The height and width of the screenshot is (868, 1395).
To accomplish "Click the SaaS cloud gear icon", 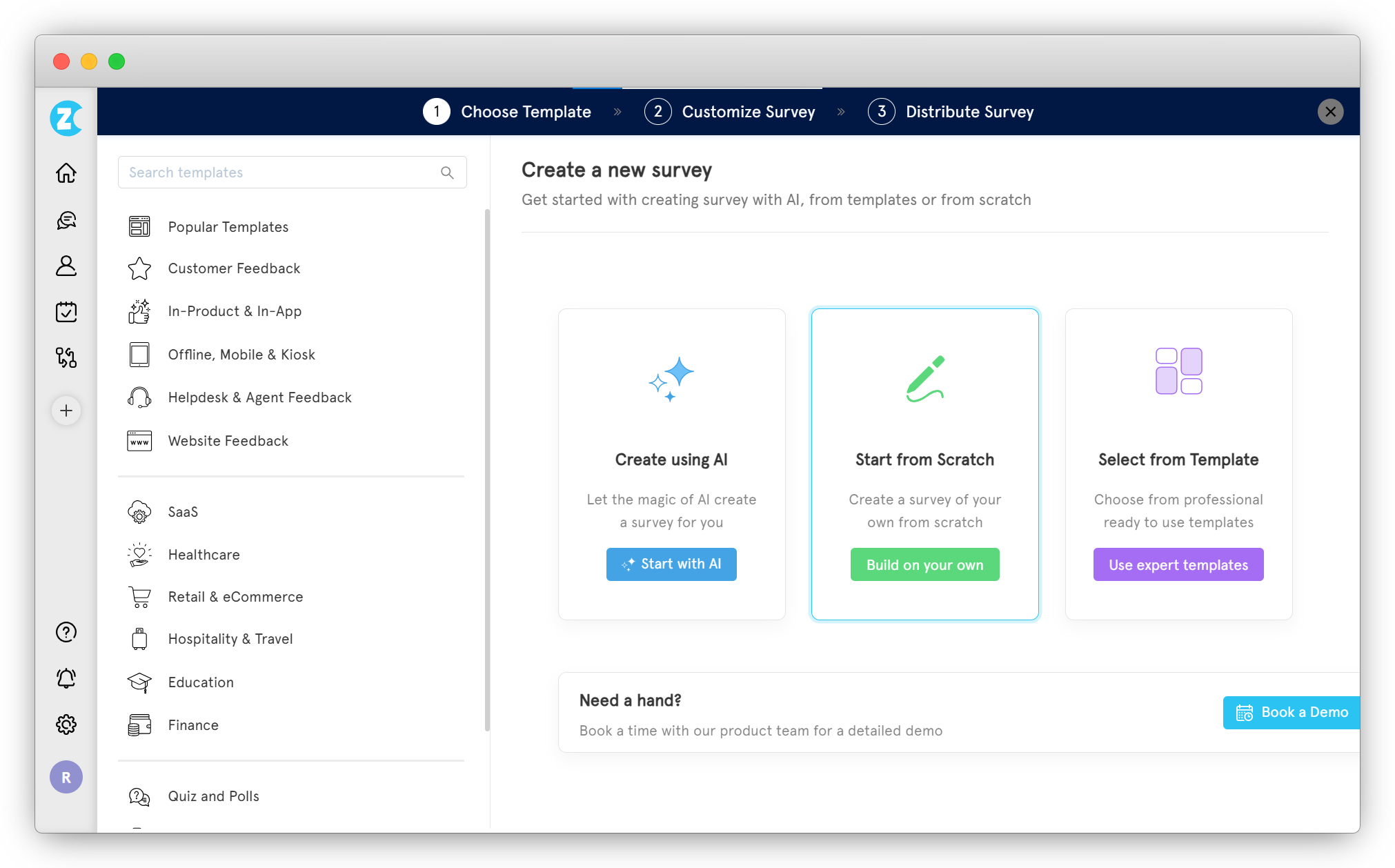I will (x=139, y=512).
